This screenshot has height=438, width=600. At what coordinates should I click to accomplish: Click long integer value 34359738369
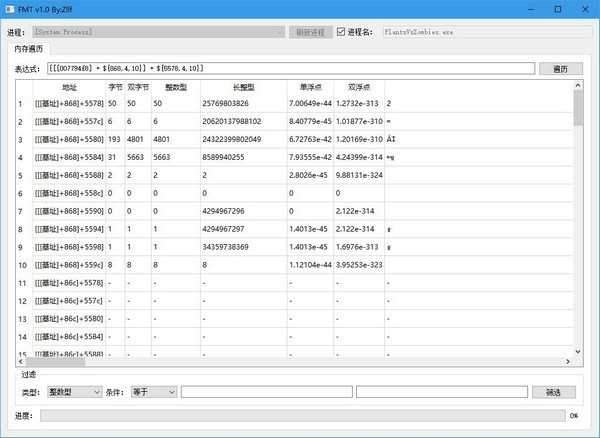(x=225, y=247)
